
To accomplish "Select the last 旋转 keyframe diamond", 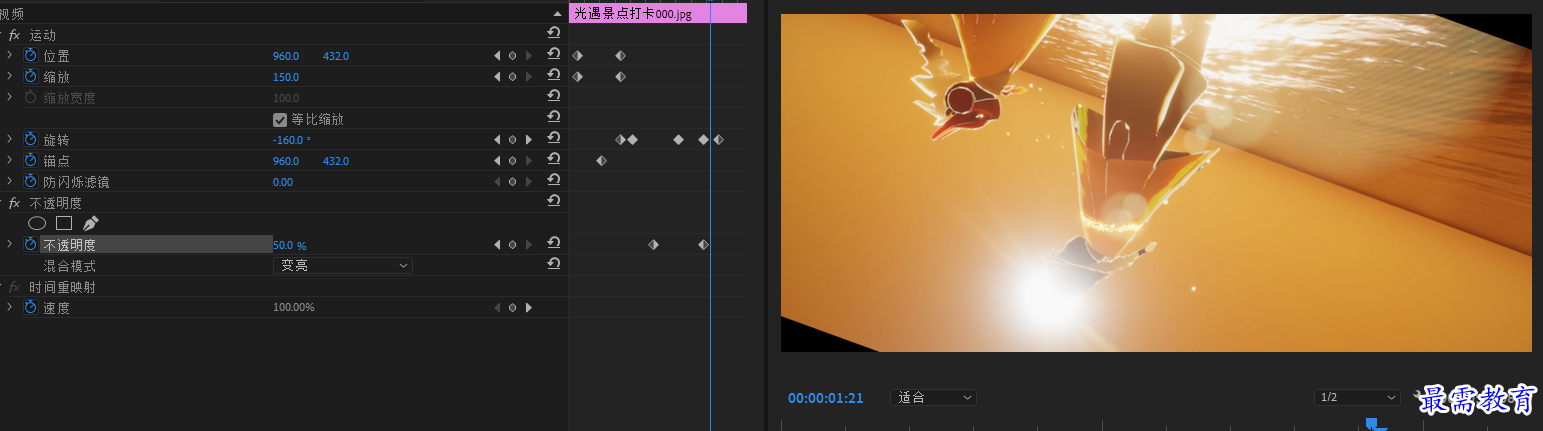I will (718, 139).
